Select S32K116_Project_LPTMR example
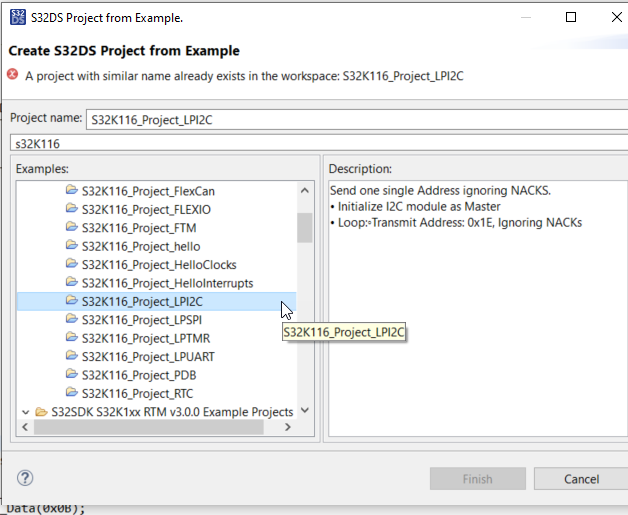This screenshot has width=628, height=515. (x=146, y=338)
